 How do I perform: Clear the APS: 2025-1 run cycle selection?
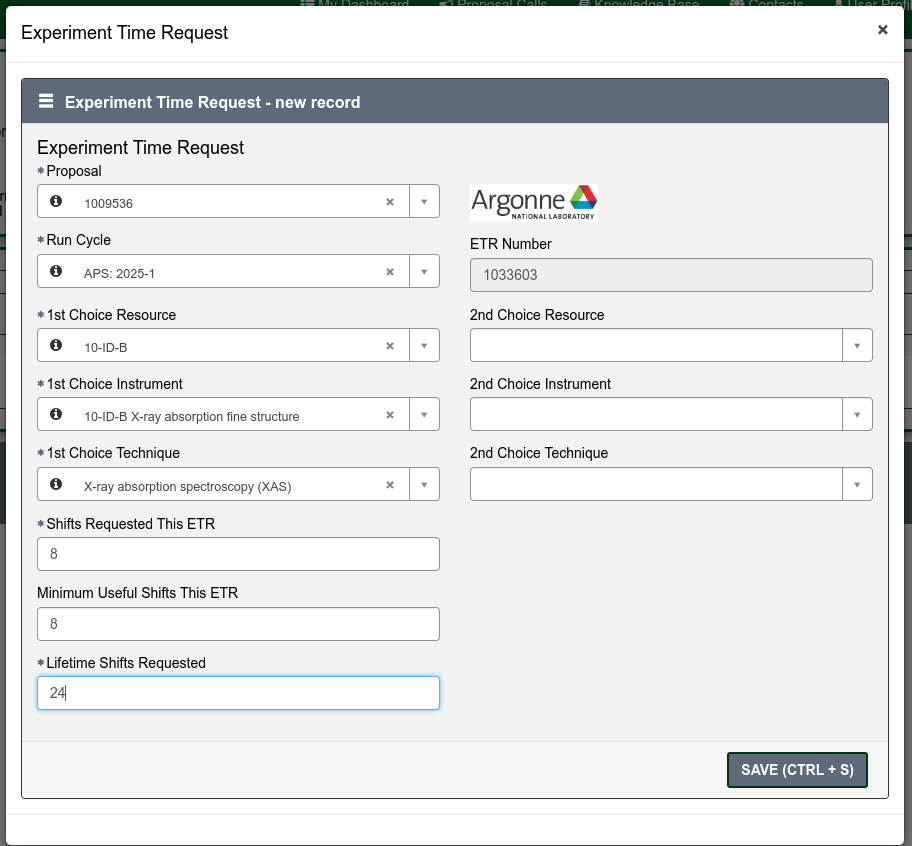(x=390, y=272)
